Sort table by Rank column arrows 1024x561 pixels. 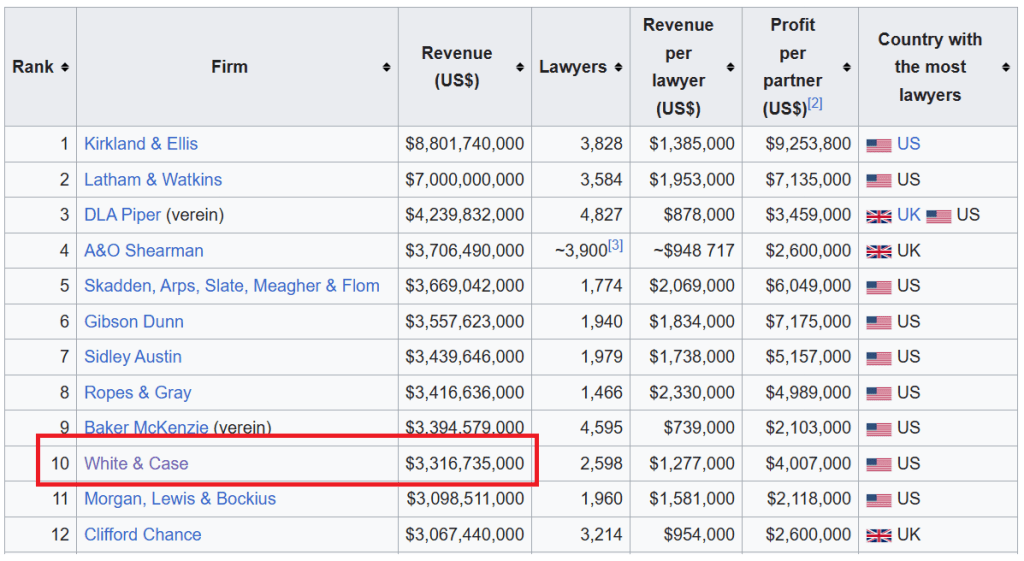65,67
